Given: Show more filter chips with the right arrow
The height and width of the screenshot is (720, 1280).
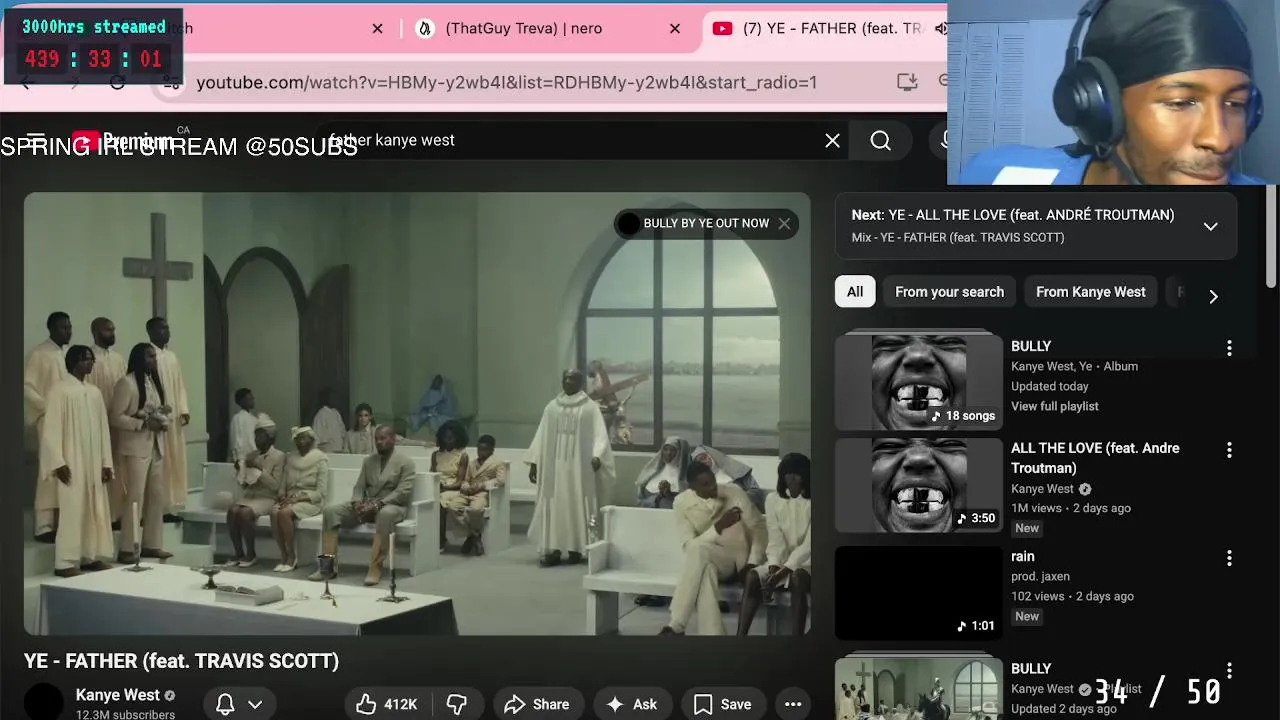Looking at the screenshot, I should click(1213, 296).
